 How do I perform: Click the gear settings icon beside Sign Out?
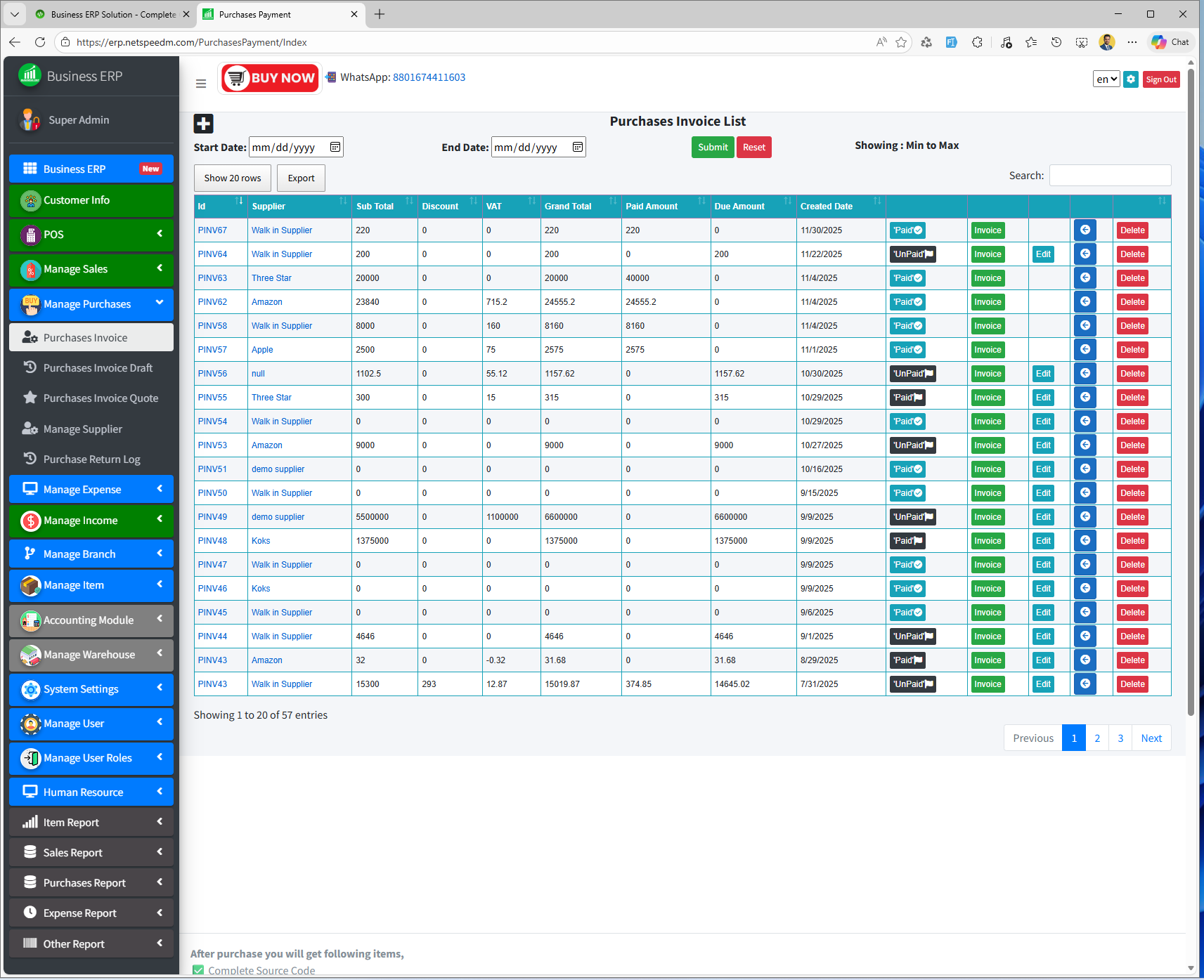pyautogui.click(x=1130, y=79)
